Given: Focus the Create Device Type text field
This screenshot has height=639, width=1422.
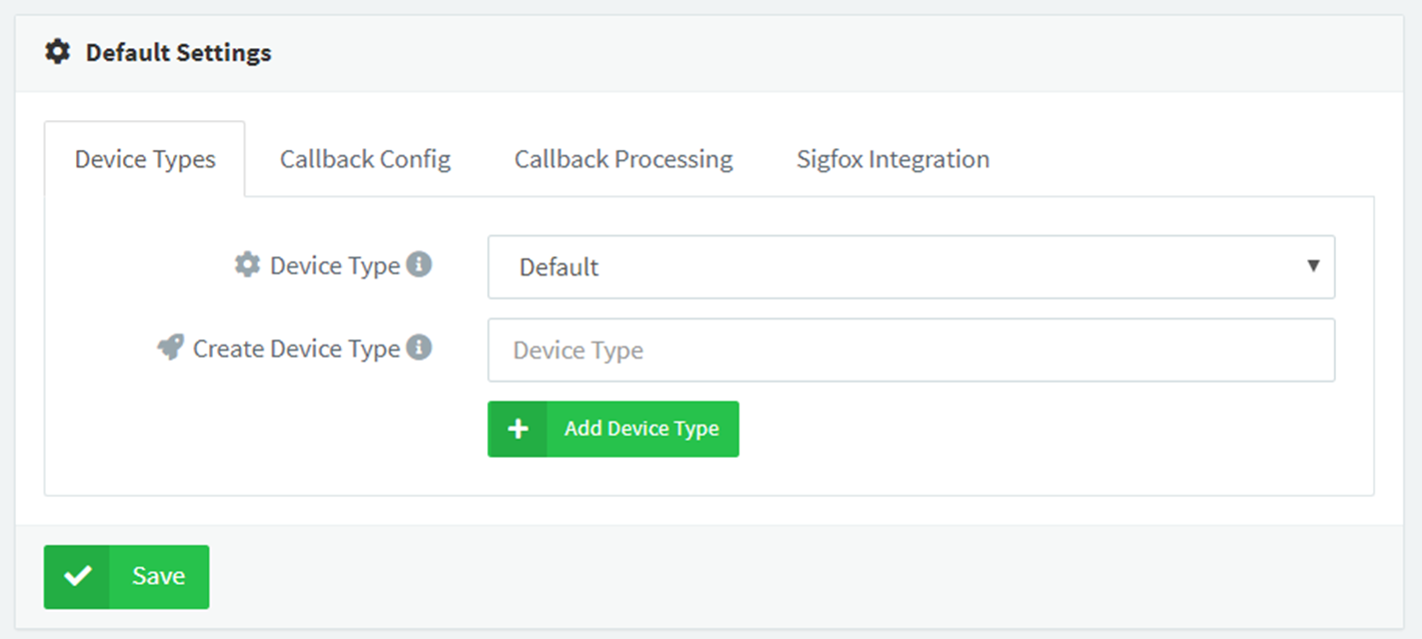Looking at the screenshot, I should coord(910,350).
